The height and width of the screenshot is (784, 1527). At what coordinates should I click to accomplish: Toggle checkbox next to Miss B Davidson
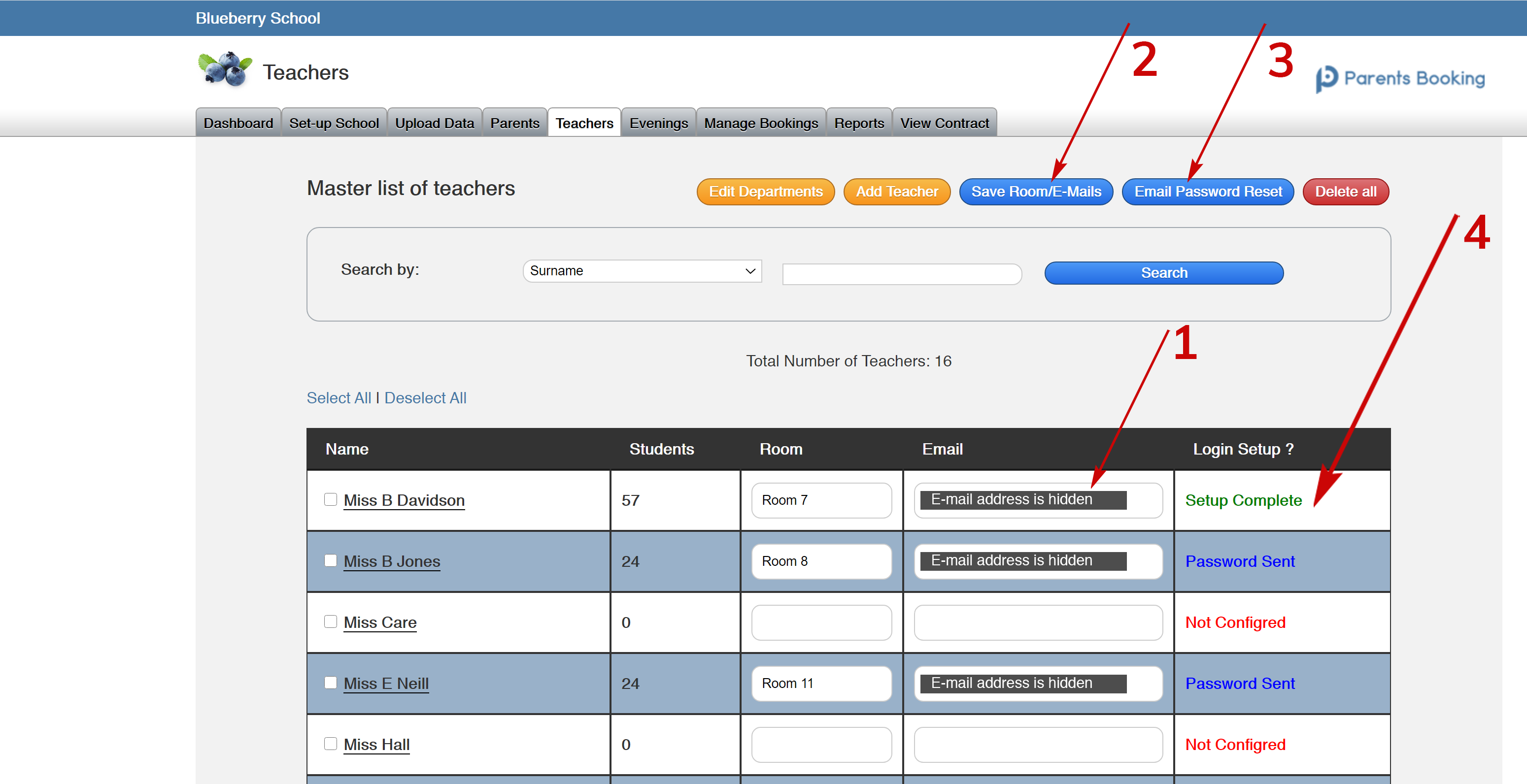click(330, 498)
